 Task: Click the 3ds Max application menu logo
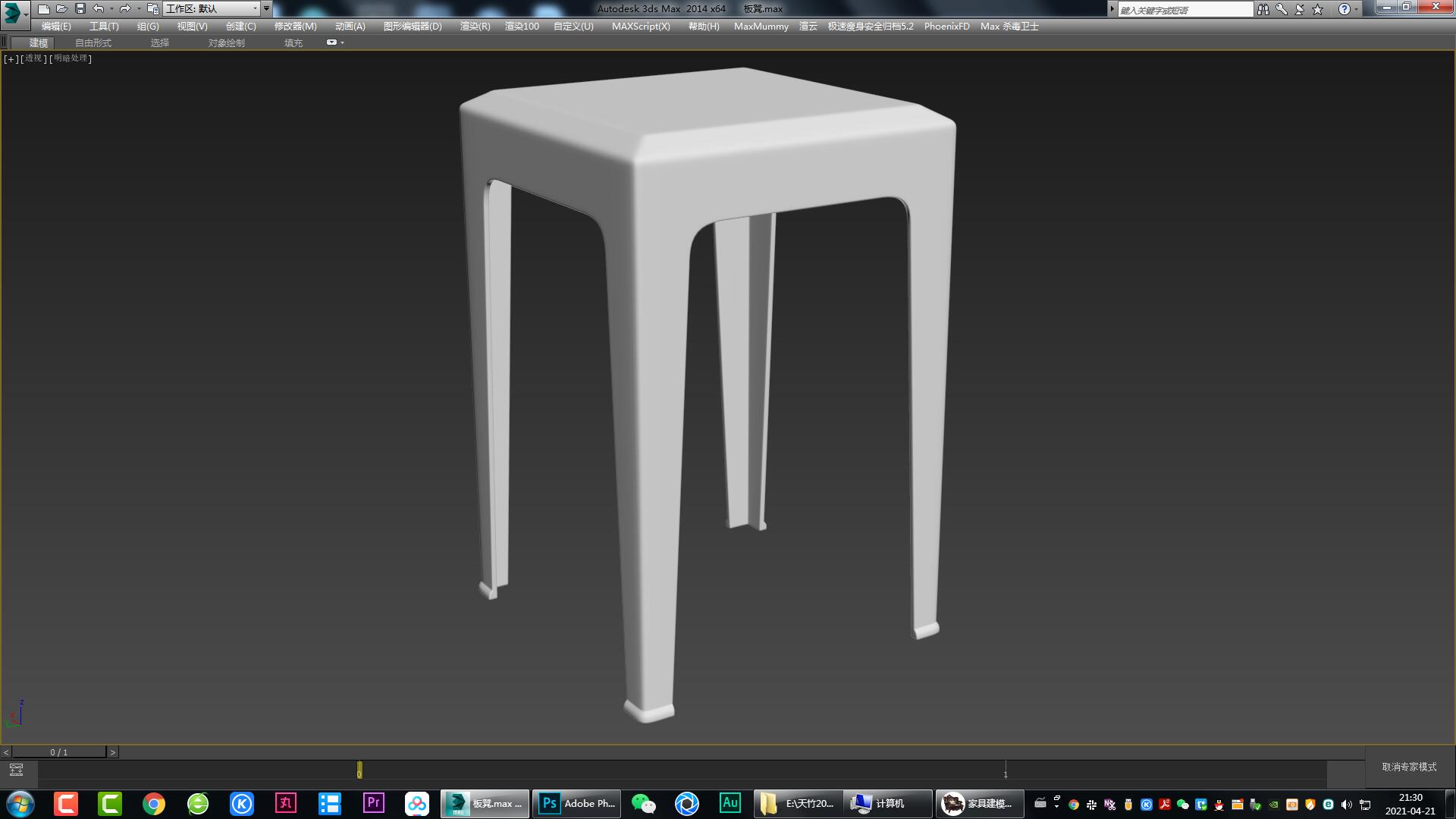[x=11, y=8]
